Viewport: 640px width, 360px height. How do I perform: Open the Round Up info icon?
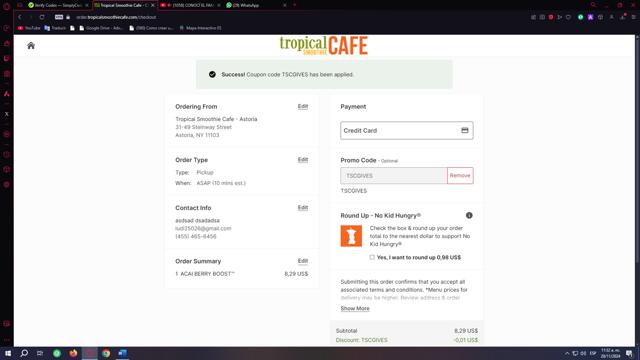[469, 216]
